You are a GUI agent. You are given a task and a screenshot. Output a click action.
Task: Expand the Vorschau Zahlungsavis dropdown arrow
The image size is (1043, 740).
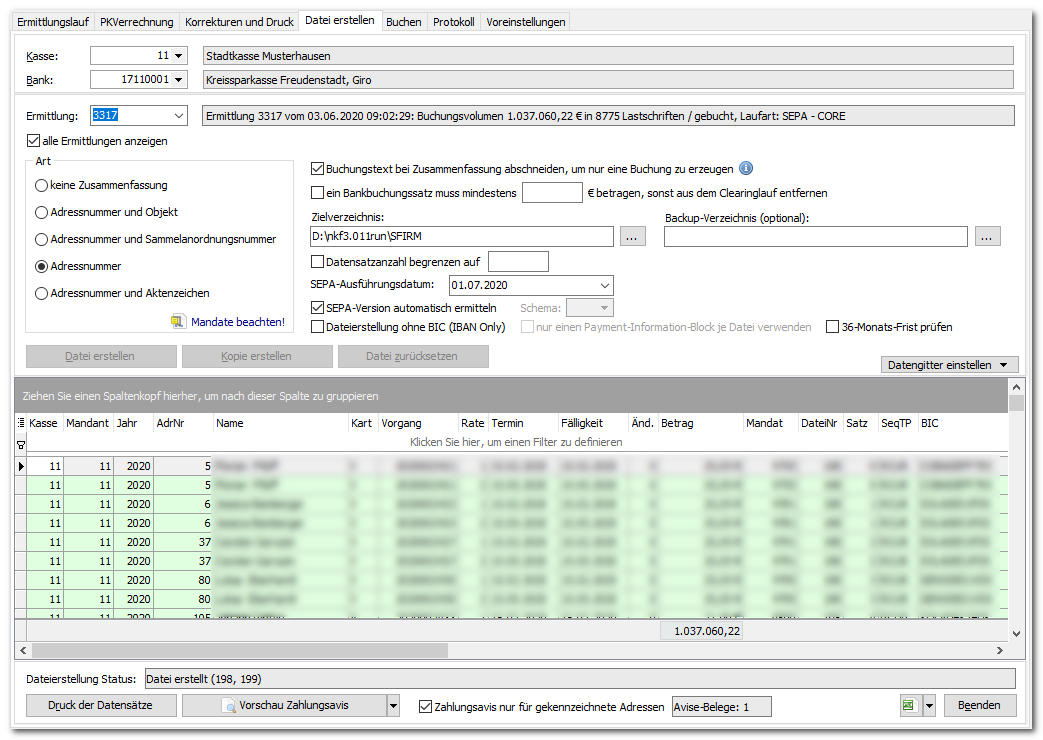[x=393, y=705]
